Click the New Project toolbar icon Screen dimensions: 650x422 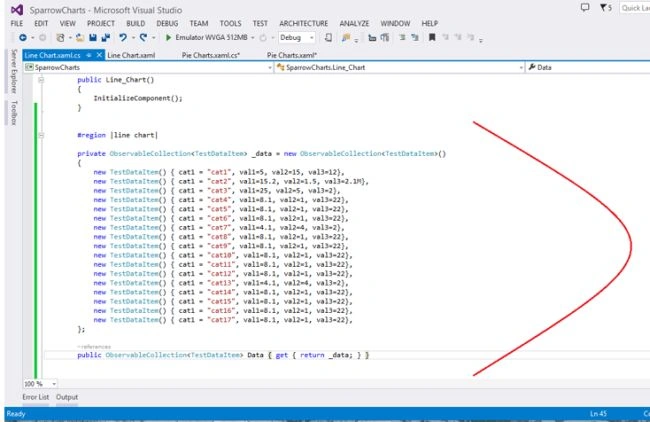click(x=61, y=38)
